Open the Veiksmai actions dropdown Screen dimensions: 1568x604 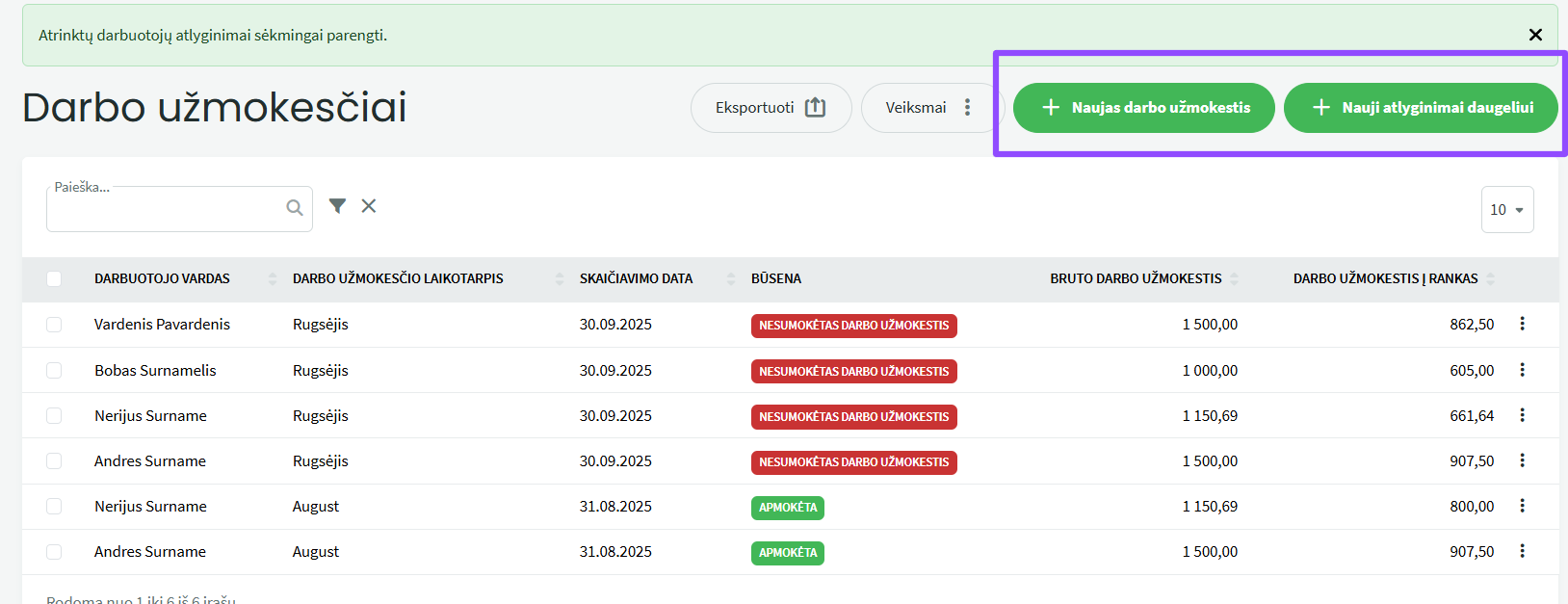coord(929,108)
